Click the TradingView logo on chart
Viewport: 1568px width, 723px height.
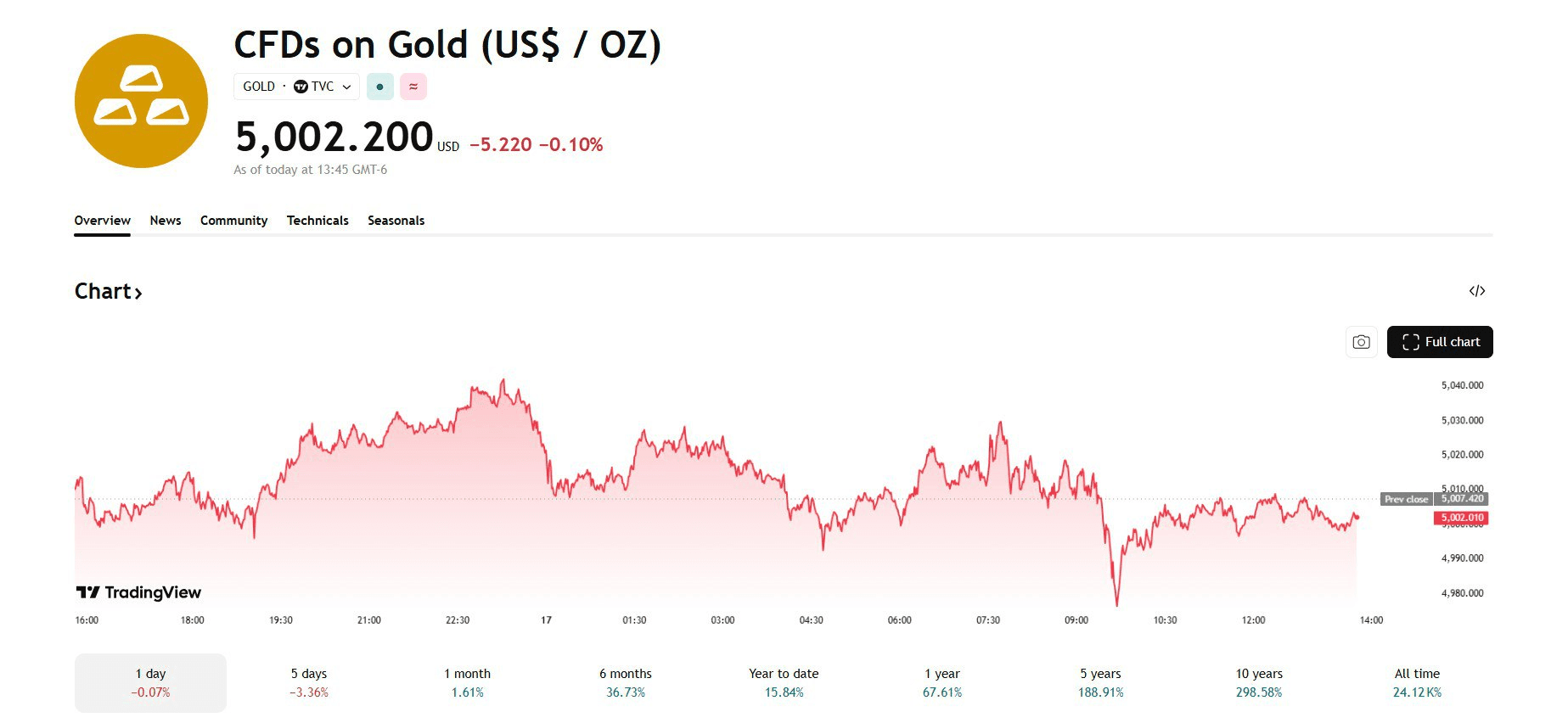click(139, 592)
